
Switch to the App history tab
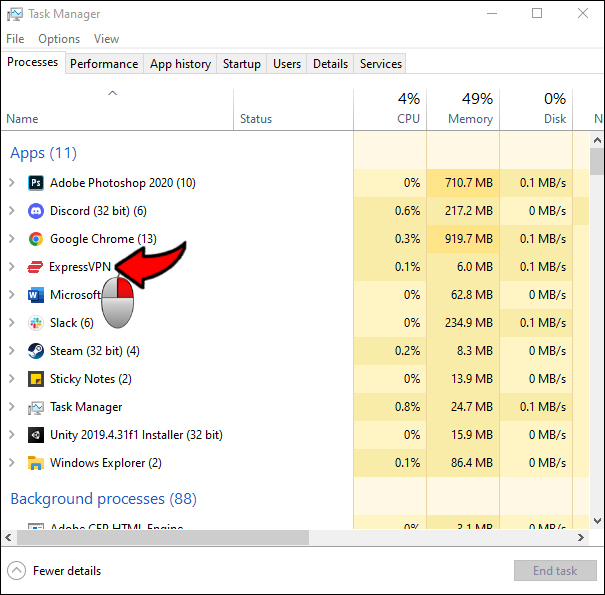[x=180, y=64]
